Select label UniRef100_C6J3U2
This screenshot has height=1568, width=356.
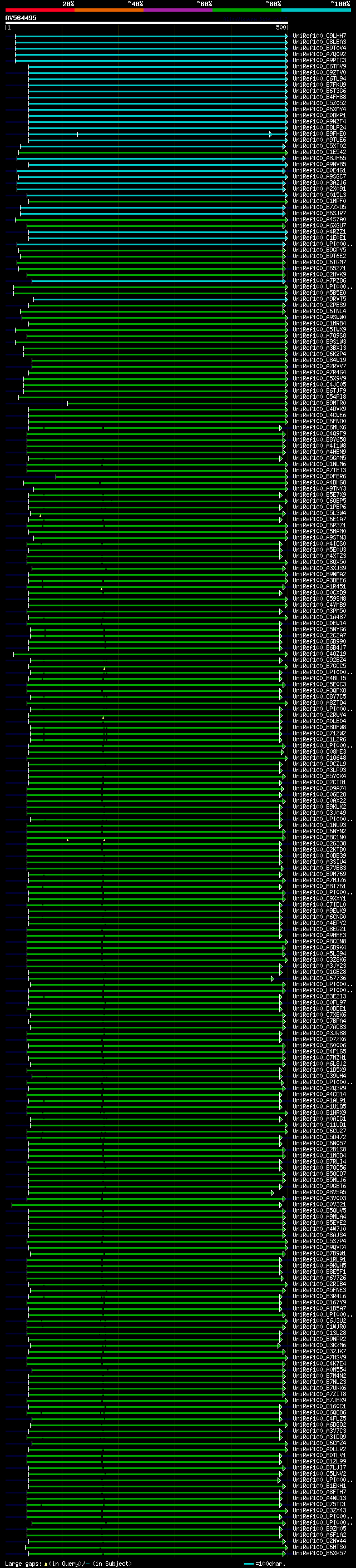[319, 1321]
